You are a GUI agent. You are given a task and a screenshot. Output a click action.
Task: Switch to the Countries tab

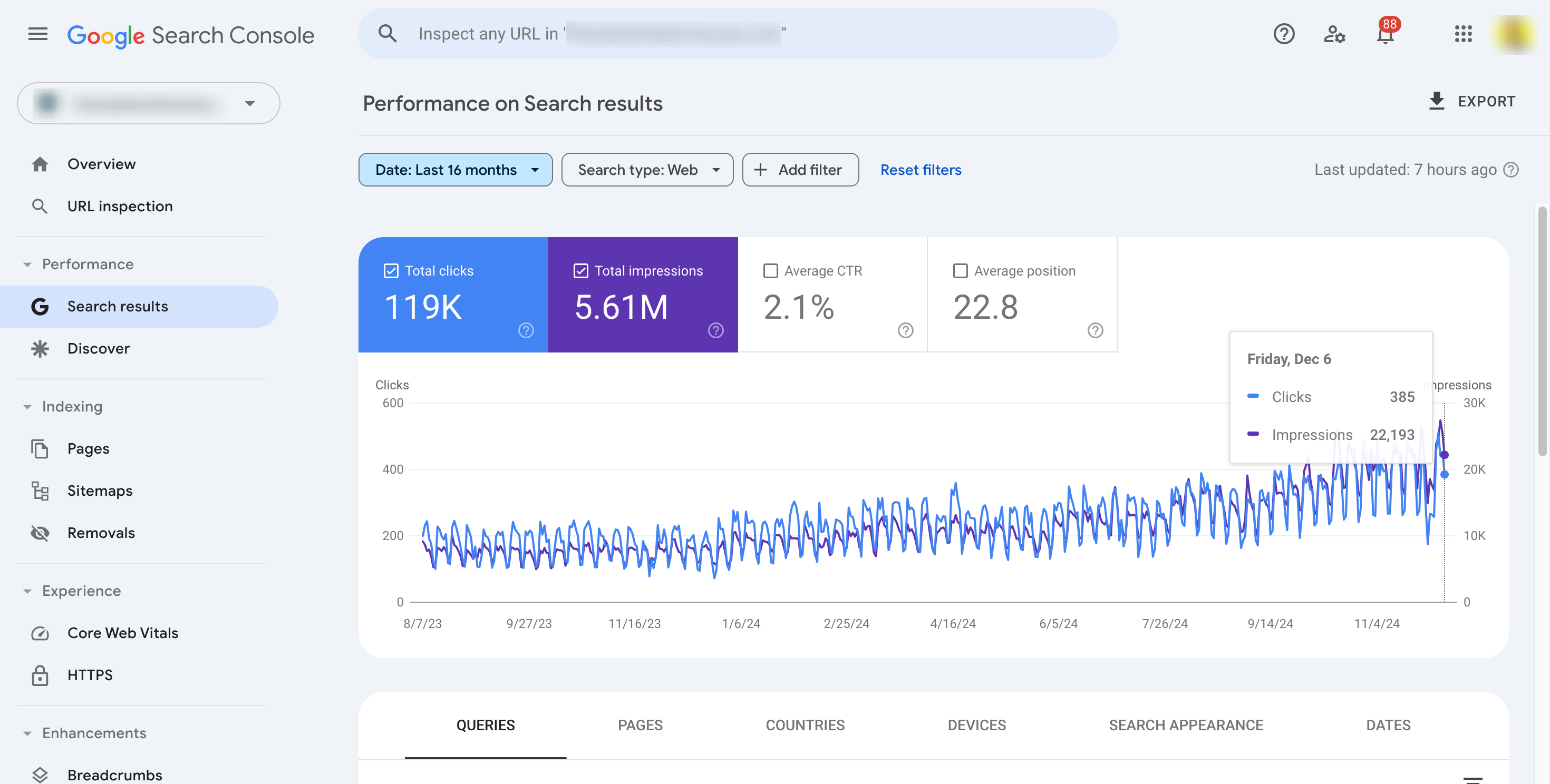pos(805,725)
